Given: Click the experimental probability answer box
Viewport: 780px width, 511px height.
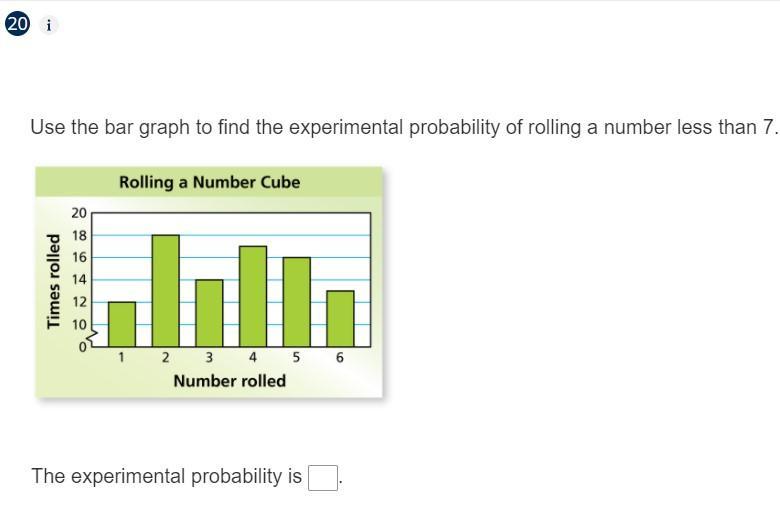Looking at the screenshot, I should (323, 478).
